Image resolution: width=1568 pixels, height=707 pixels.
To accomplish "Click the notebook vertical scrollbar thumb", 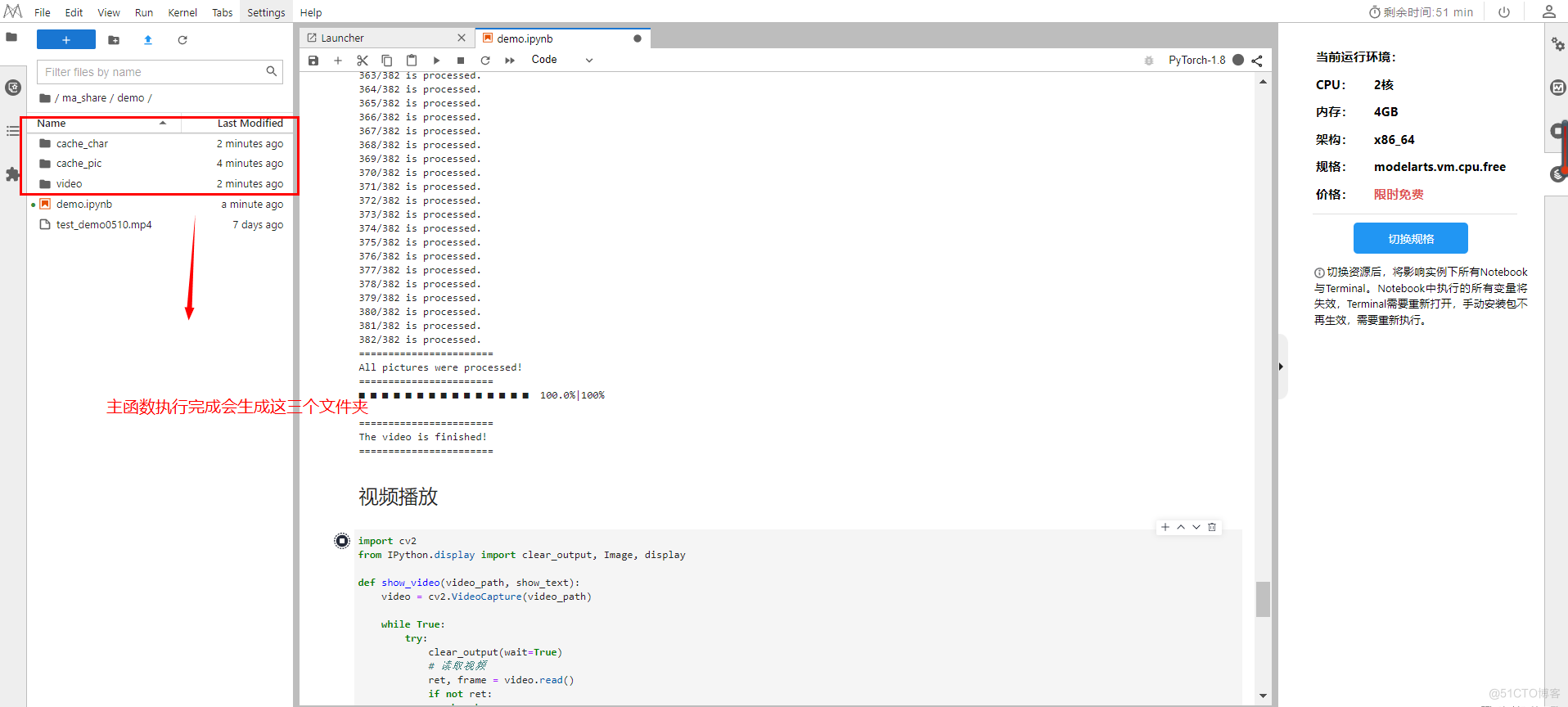I will coord(1263,599).
